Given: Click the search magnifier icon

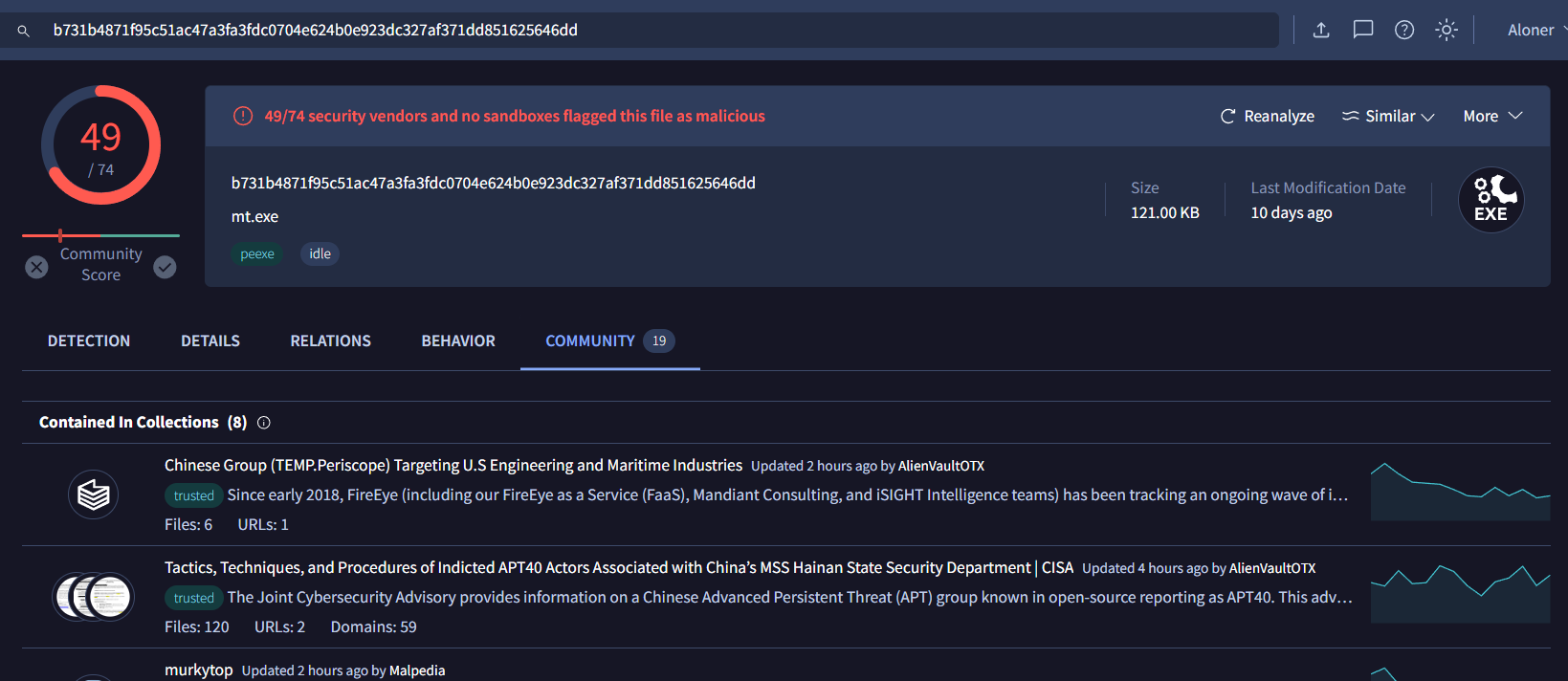Looking at the screenshot, I should (x=24, y=31).
